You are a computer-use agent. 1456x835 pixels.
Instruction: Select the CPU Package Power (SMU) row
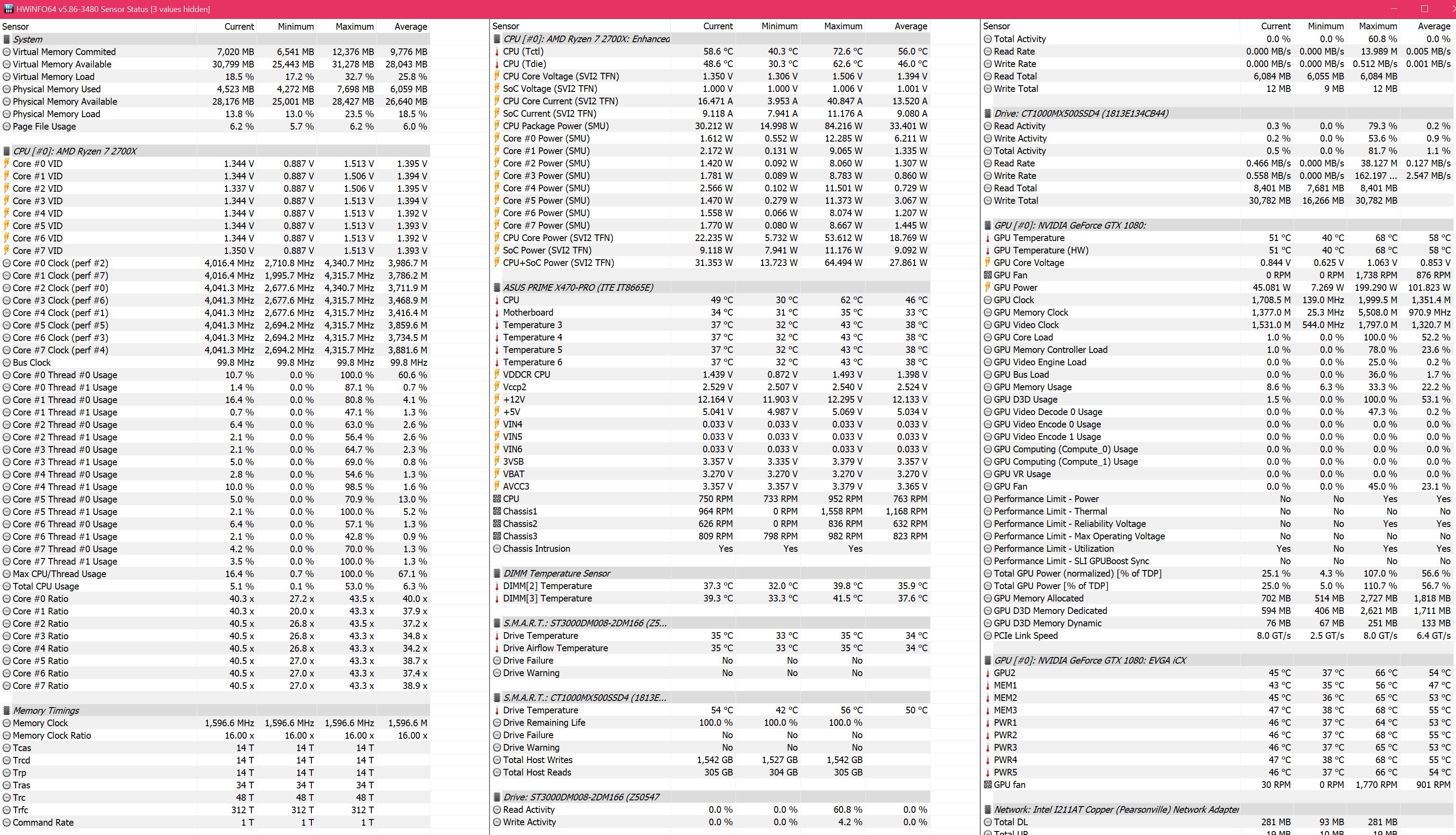click(x=555, y=126)
